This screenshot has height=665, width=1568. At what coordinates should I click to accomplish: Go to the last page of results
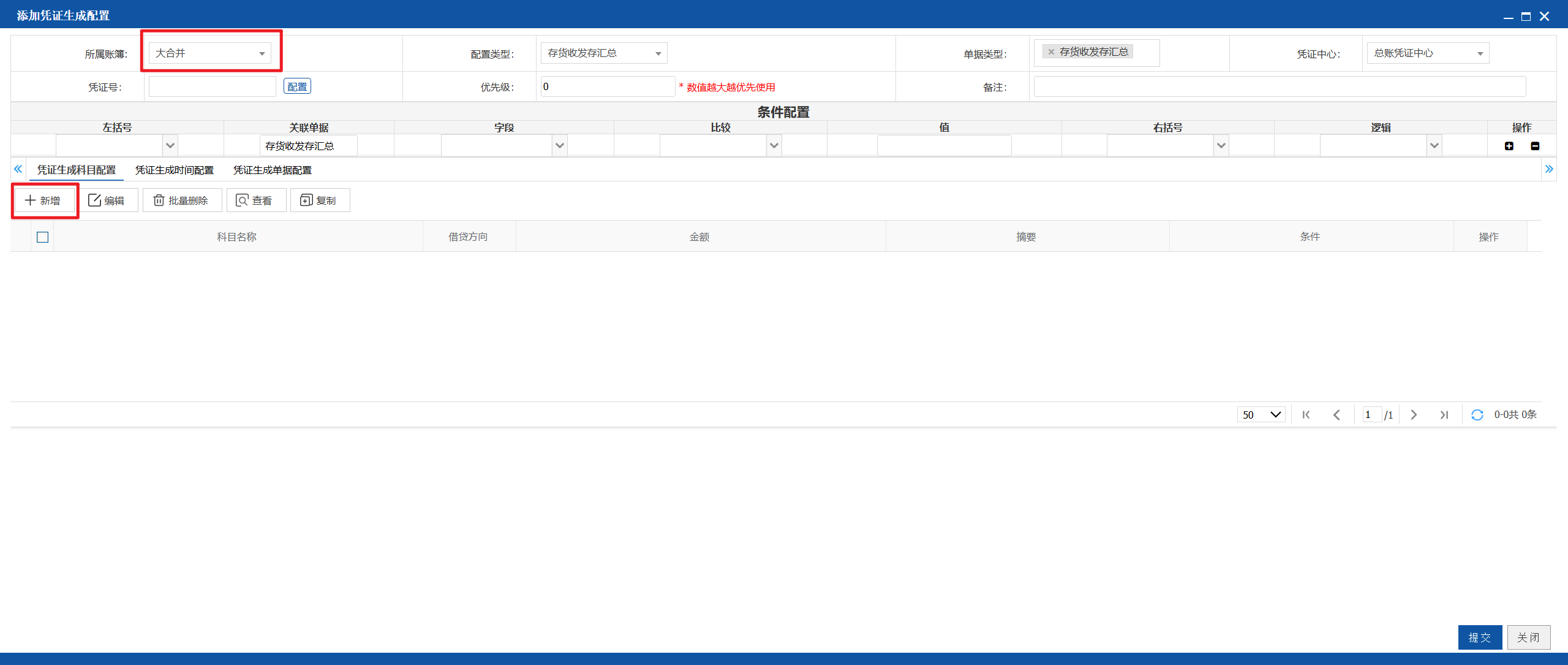point(1444,415)
